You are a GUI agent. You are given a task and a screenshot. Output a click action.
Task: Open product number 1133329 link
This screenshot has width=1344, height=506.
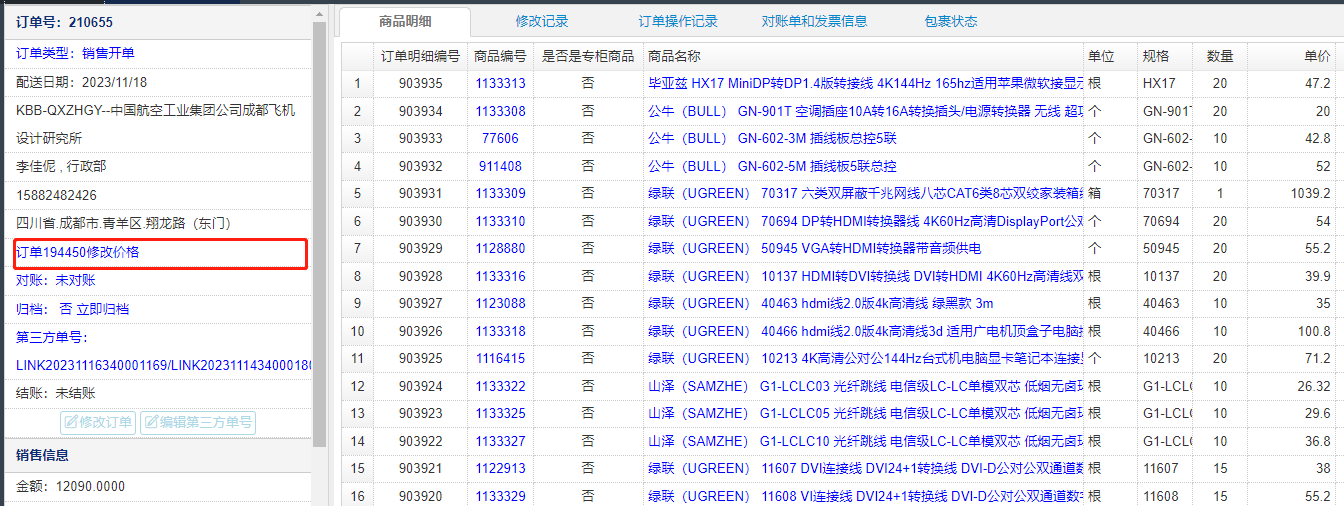(x=500, y=496)
